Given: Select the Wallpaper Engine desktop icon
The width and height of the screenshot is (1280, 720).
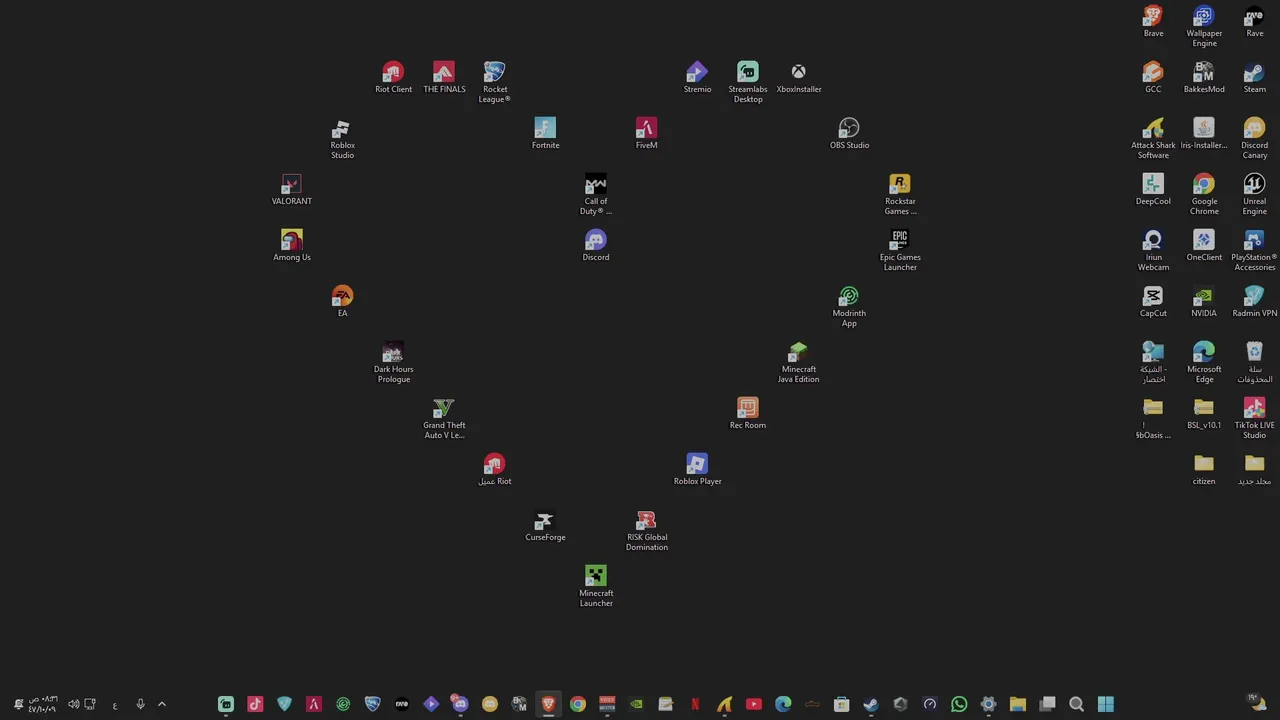Looking at the screenshot, I should pos(1204,26).
